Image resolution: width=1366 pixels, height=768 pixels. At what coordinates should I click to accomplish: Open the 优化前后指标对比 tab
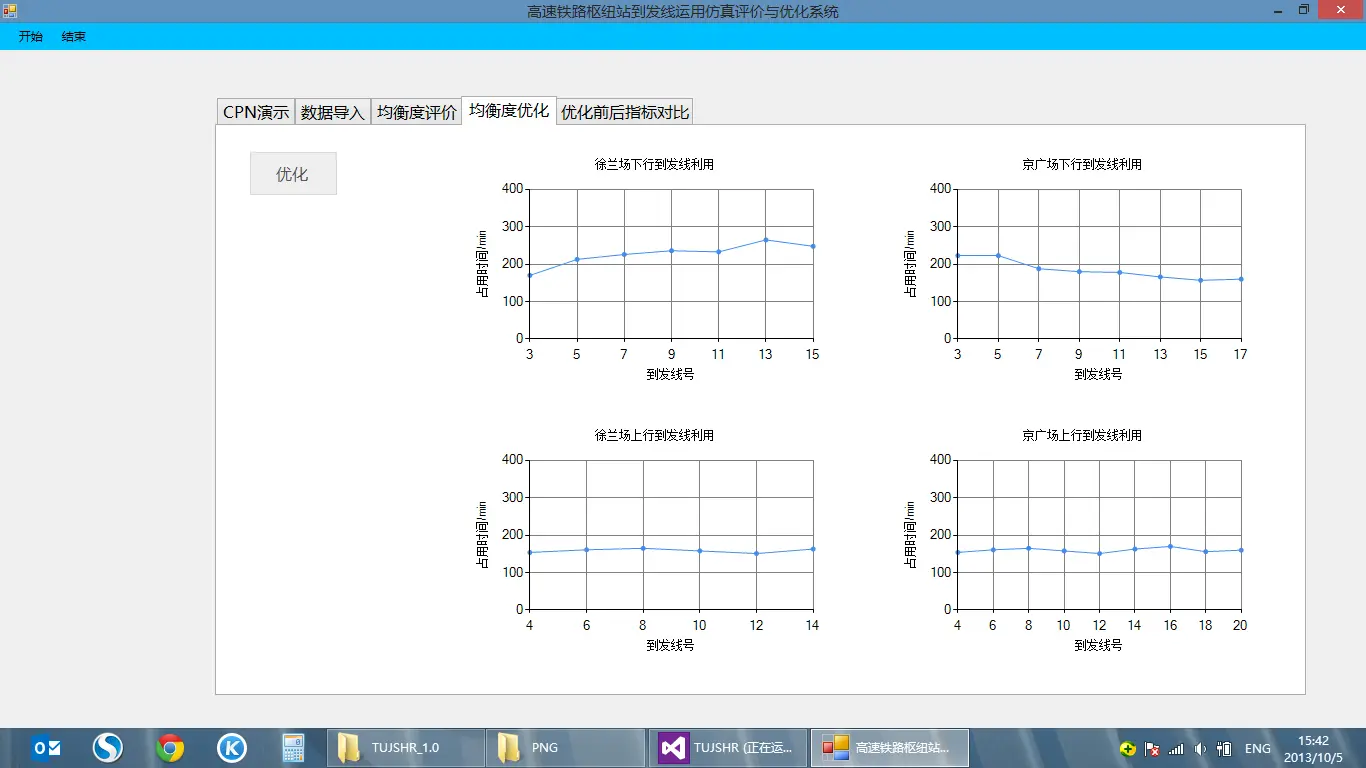point(625,112)
